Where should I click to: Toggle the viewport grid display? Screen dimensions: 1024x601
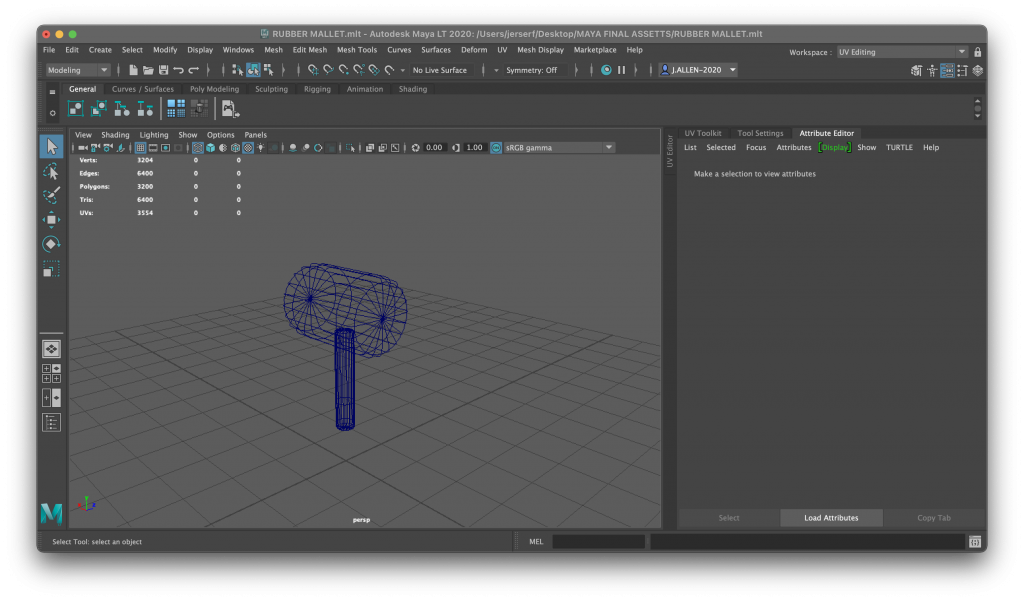point(140,148)
